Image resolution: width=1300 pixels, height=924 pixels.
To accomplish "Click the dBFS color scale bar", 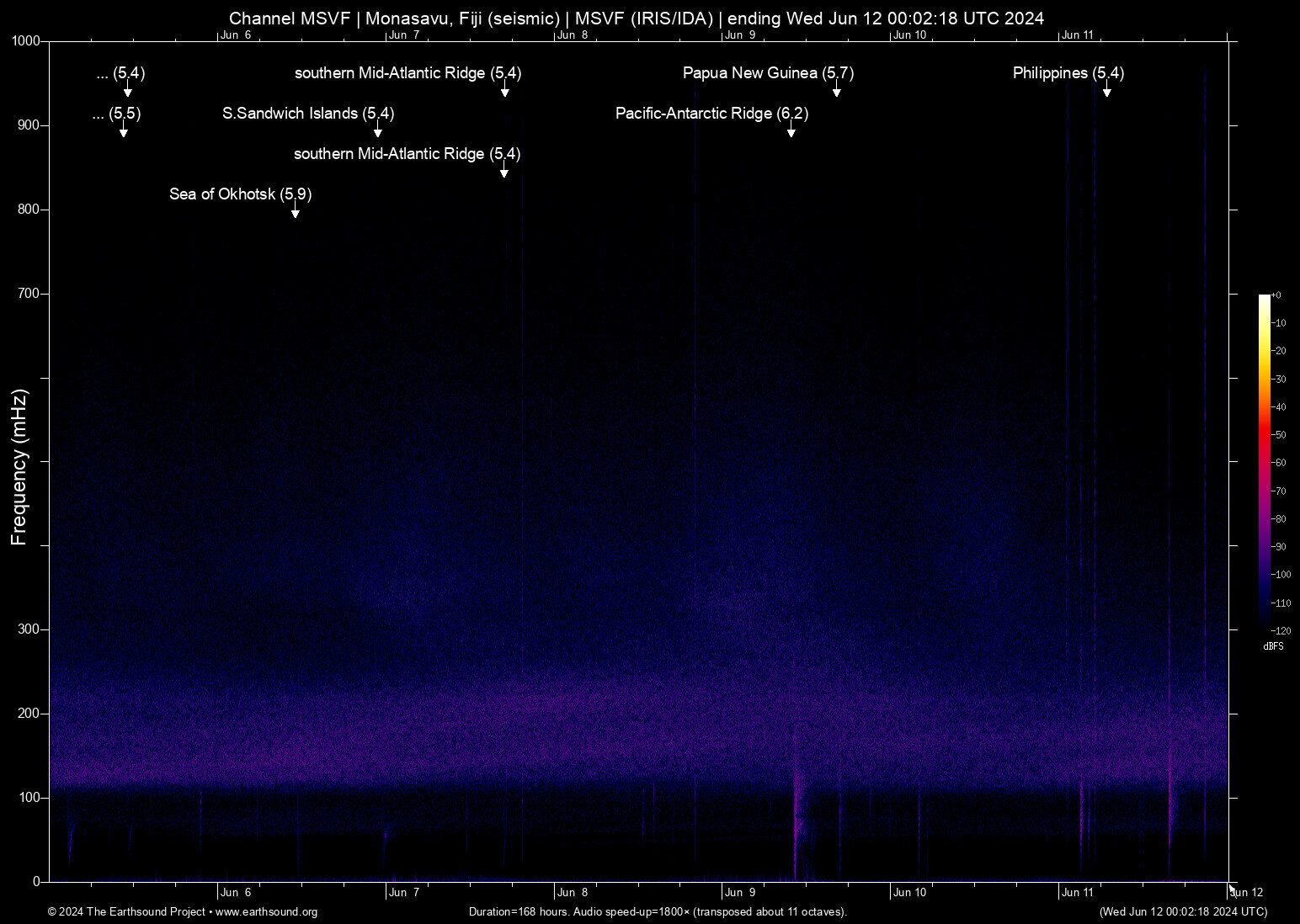I will click(x=1264, y=461).
